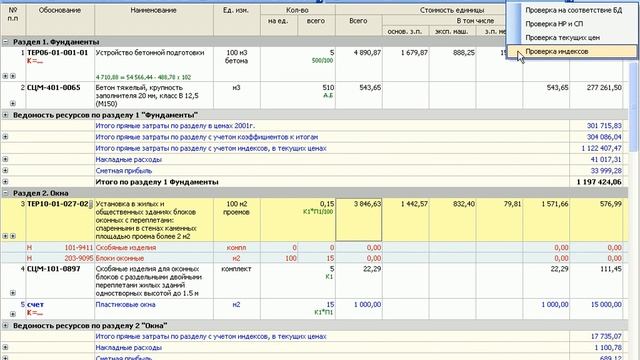This screenshot has height=360, width=640.
Task: Click the основ. з.п. column header
Action: [405, 31]
